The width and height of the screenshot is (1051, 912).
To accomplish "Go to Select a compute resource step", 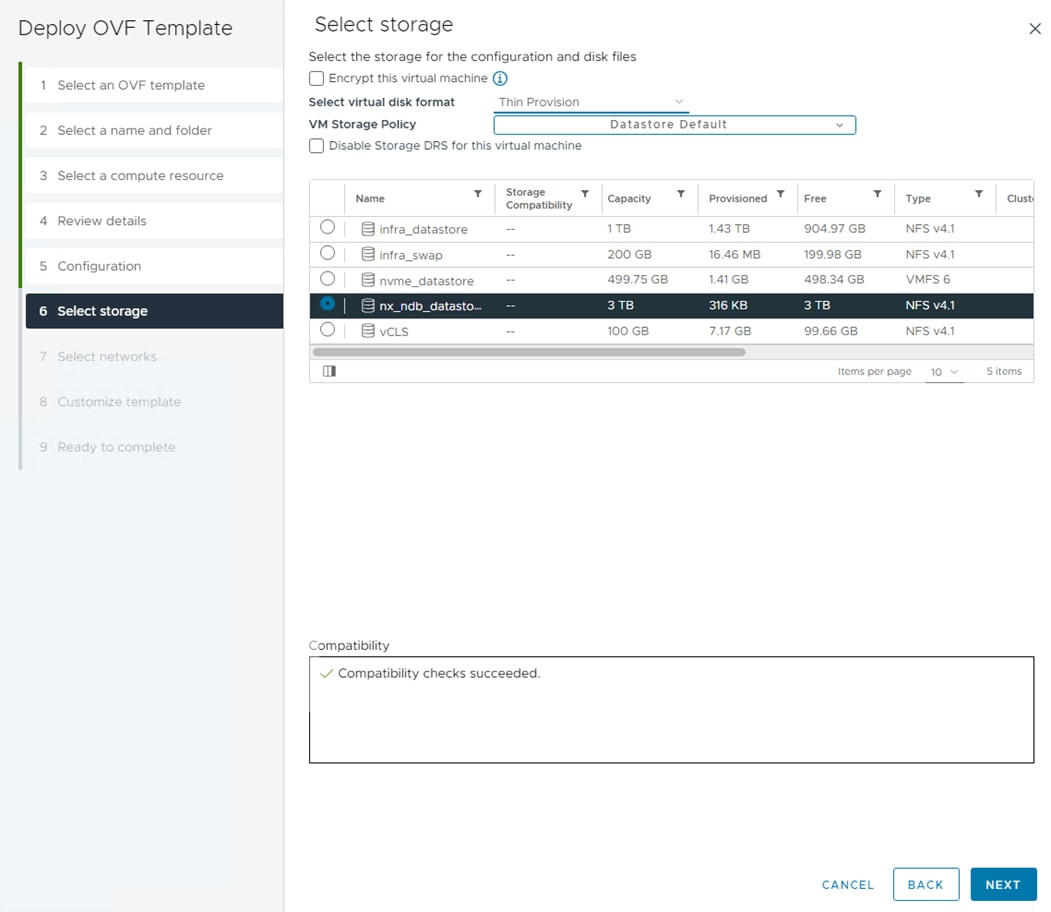I will pos(140,176).
